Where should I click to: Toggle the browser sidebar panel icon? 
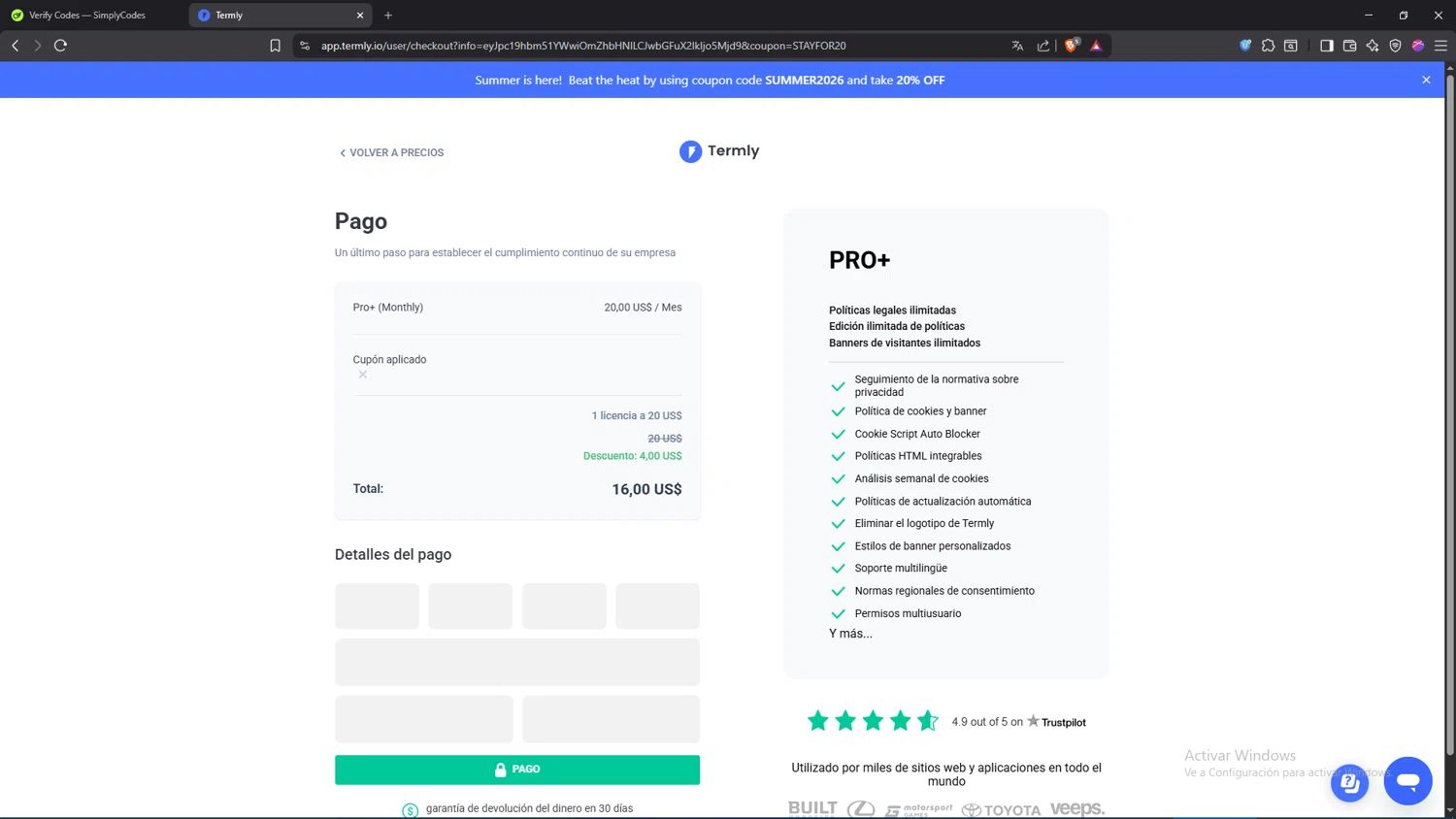pyautogui.click(x=1327, y=46)
